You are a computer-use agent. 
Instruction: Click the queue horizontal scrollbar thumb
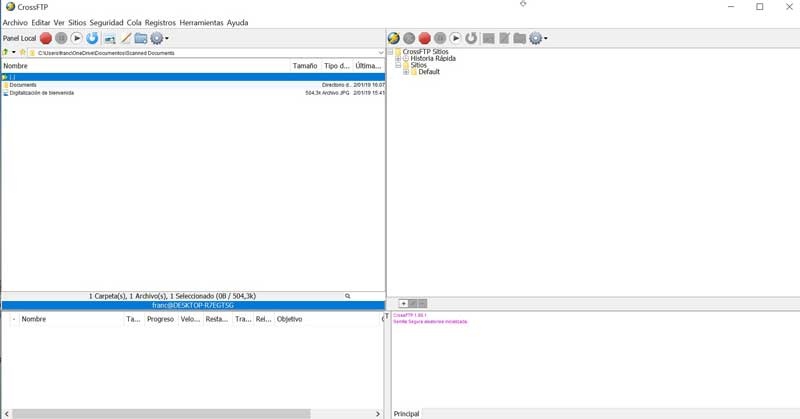point(161,414)
